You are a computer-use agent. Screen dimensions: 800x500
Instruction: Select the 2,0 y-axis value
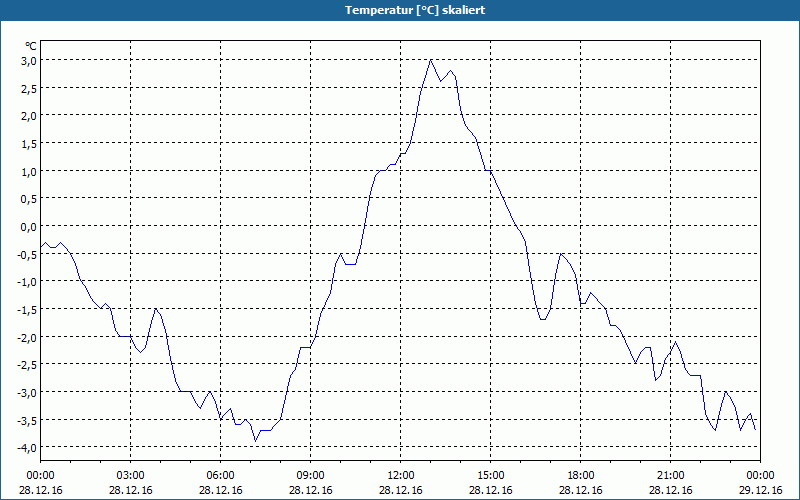point(28,116)
